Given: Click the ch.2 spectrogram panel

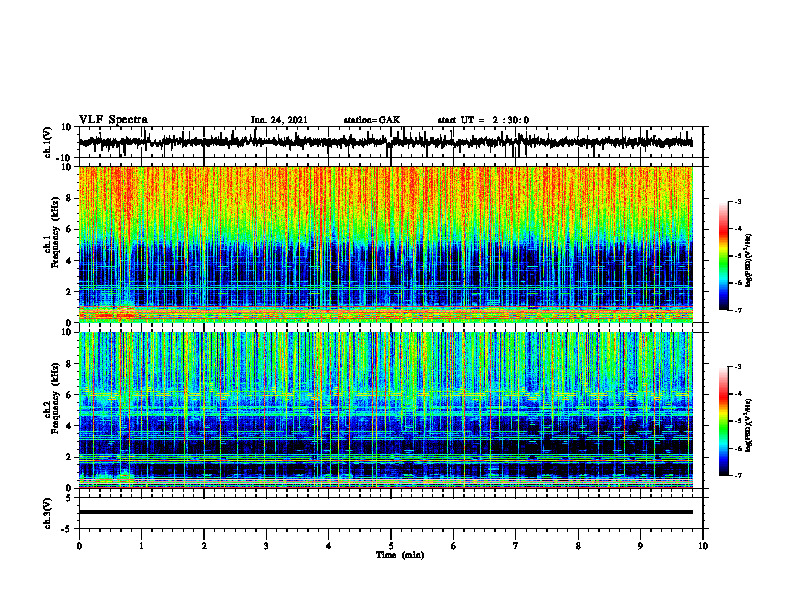Looking at the screenshot, I should pyautogui.click(x=386, y=410).
